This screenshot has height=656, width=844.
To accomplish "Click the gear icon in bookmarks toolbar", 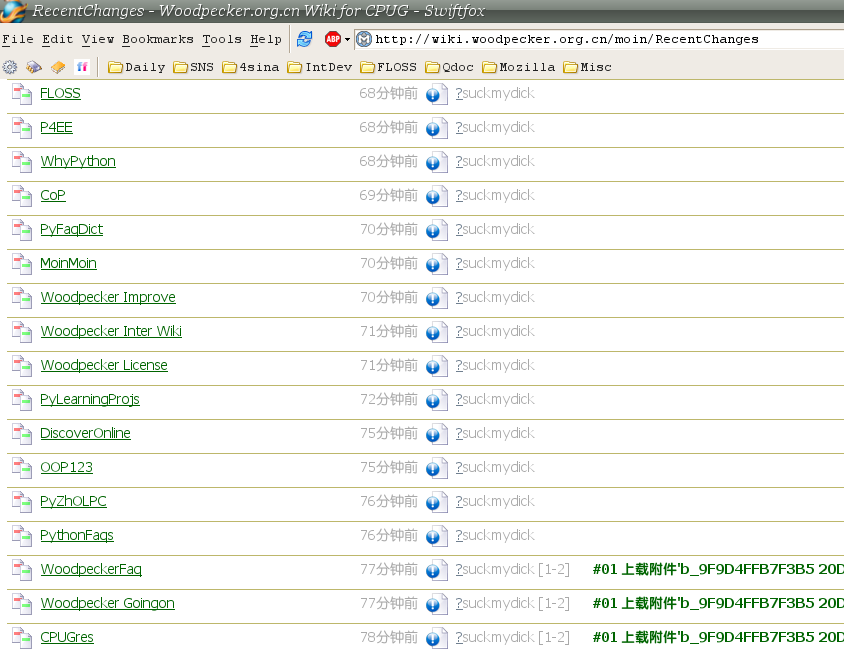I will tap(10, 67).
